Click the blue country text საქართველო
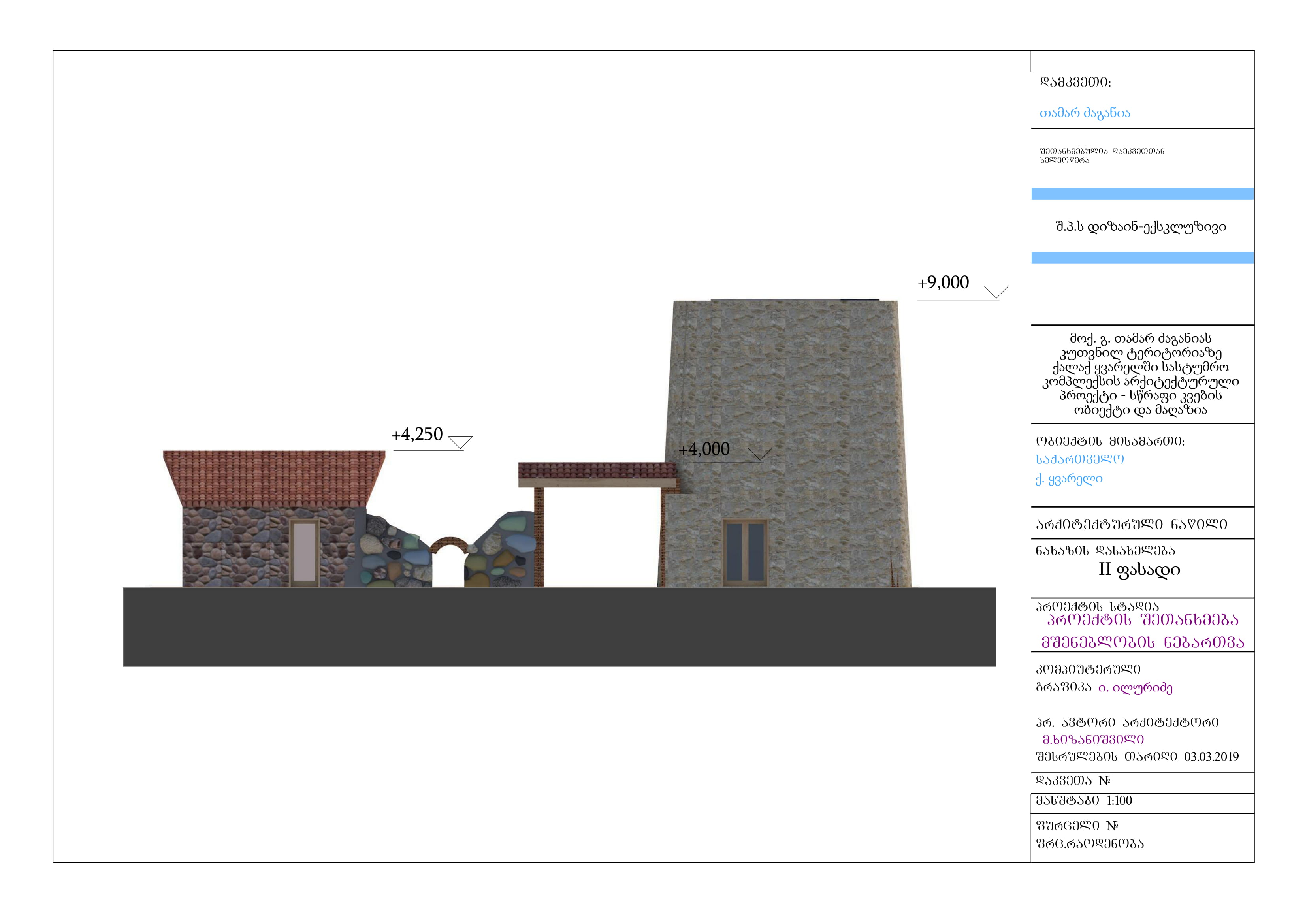The image size is (1307, 924). coord(1079,459)
